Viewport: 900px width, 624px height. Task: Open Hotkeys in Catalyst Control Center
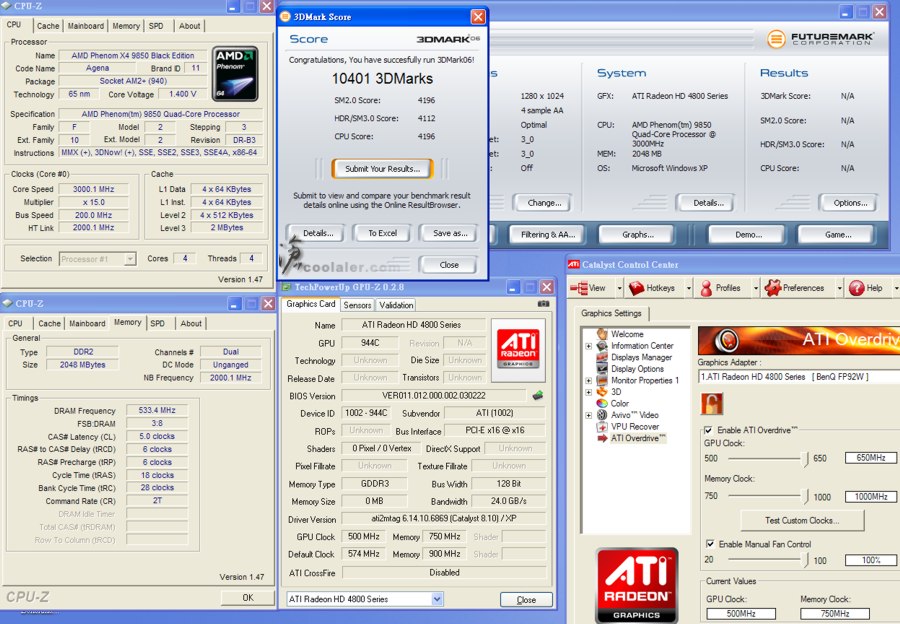tap(653, 288)
